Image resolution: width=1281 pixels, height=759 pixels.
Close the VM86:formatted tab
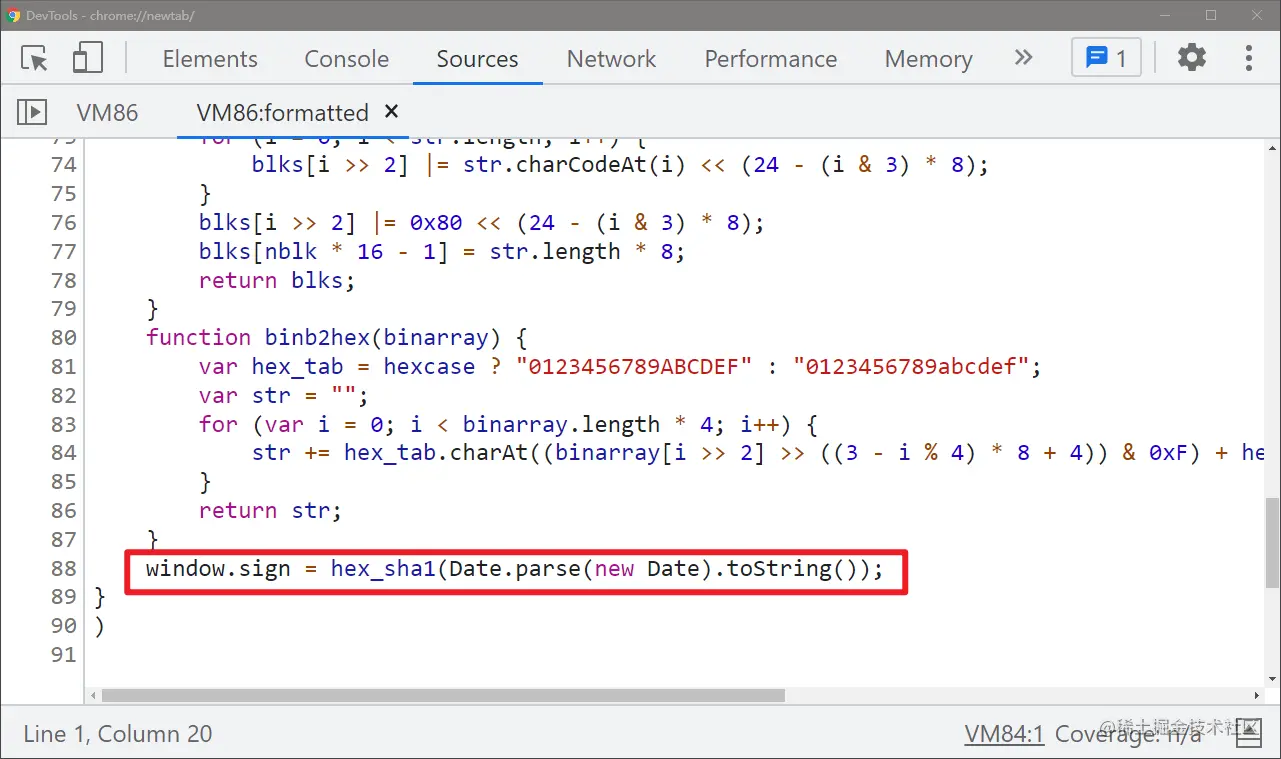pos(392,111)
